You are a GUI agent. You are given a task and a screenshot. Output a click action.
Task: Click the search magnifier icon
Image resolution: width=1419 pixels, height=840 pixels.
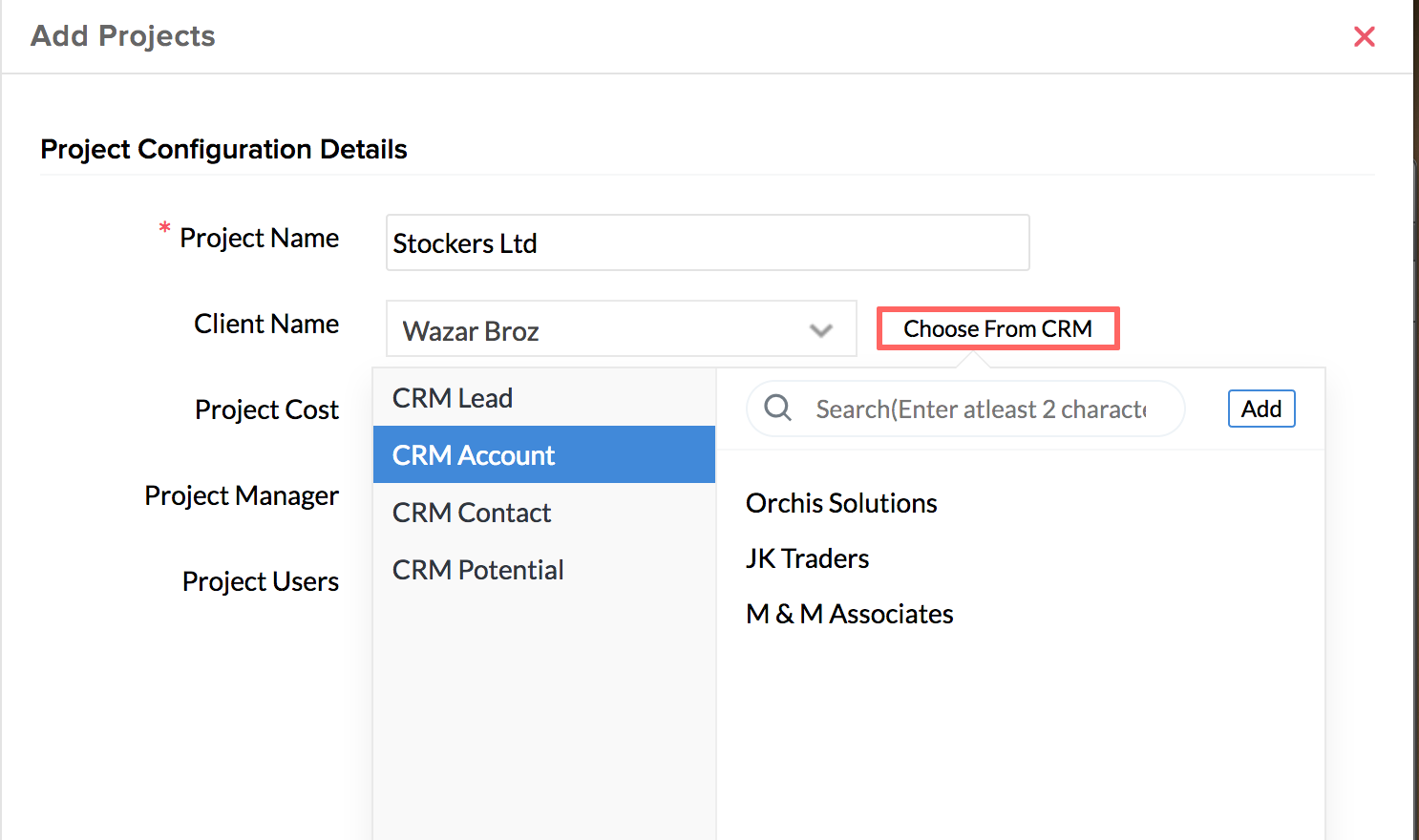coord(778,409)
